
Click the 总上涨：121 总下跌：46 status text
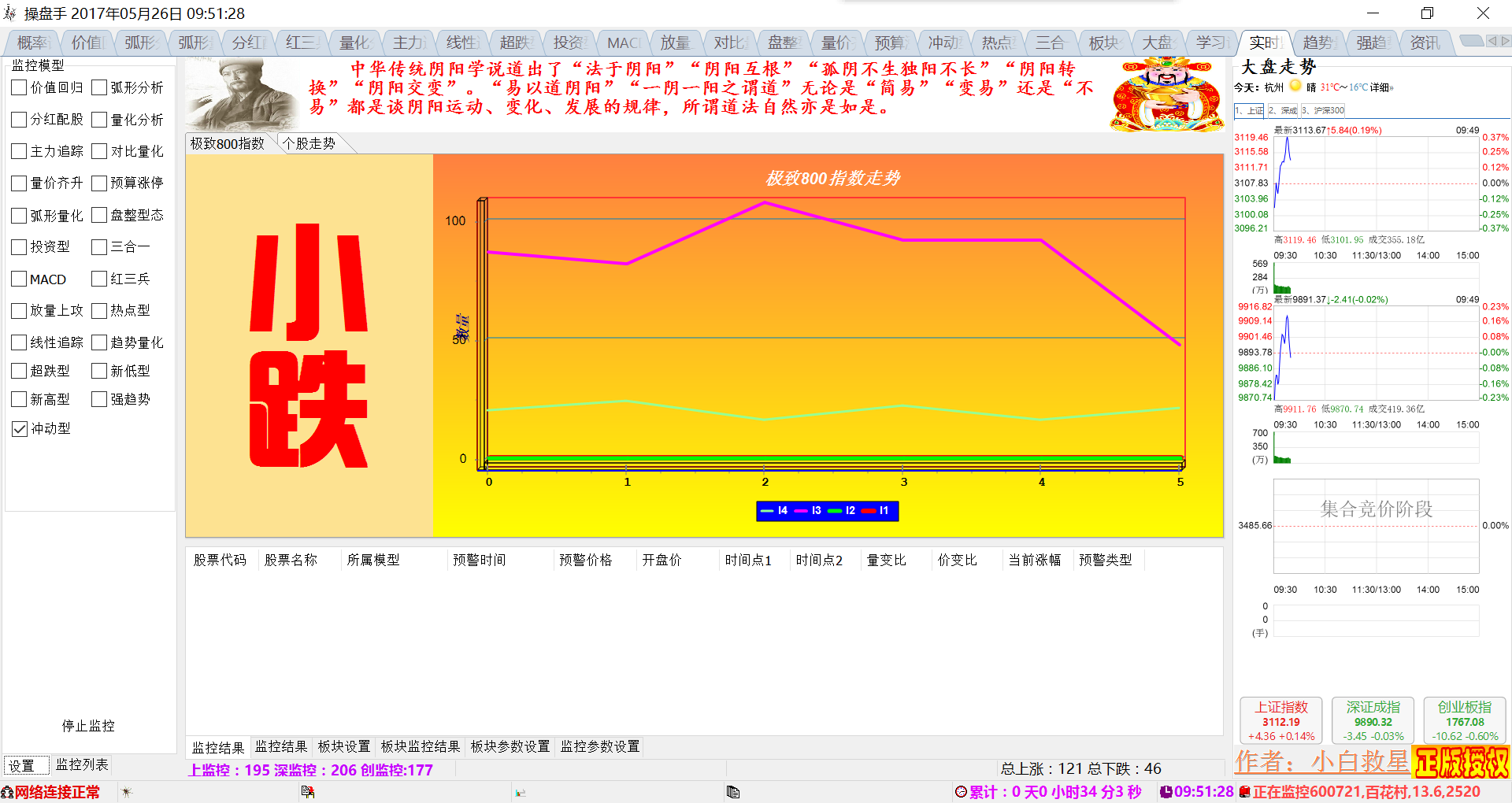pos(1081,769)
